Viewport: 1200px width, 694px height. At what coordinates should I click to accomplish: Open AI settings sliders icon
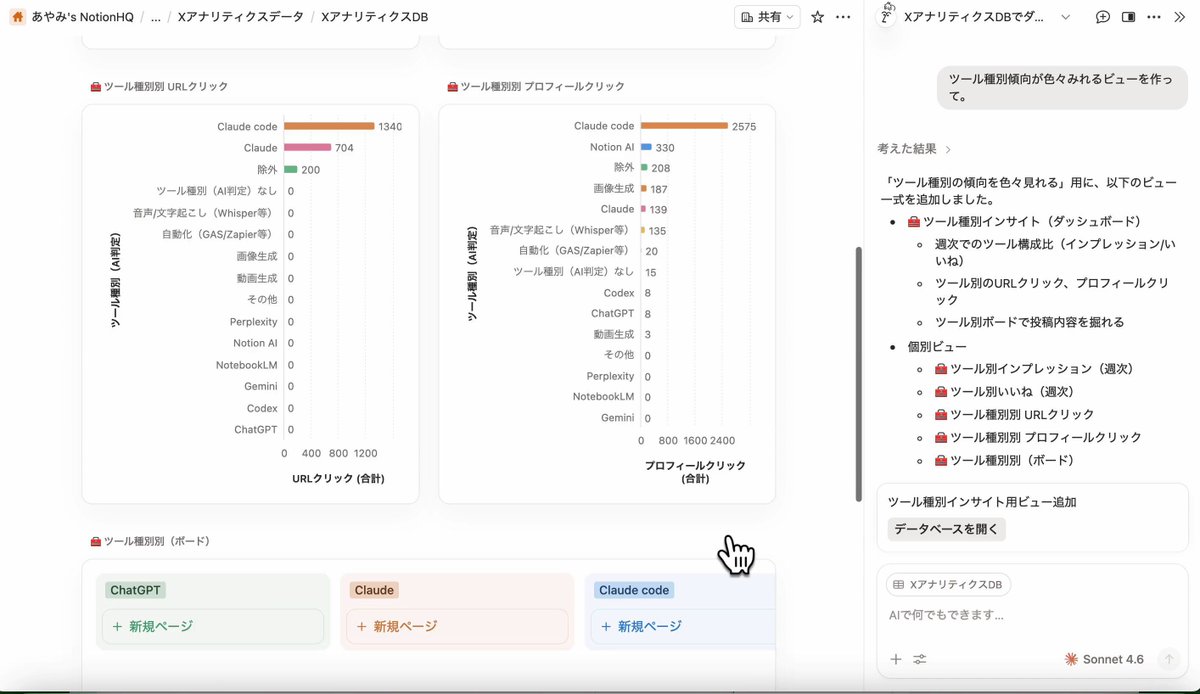pos(920,659)
